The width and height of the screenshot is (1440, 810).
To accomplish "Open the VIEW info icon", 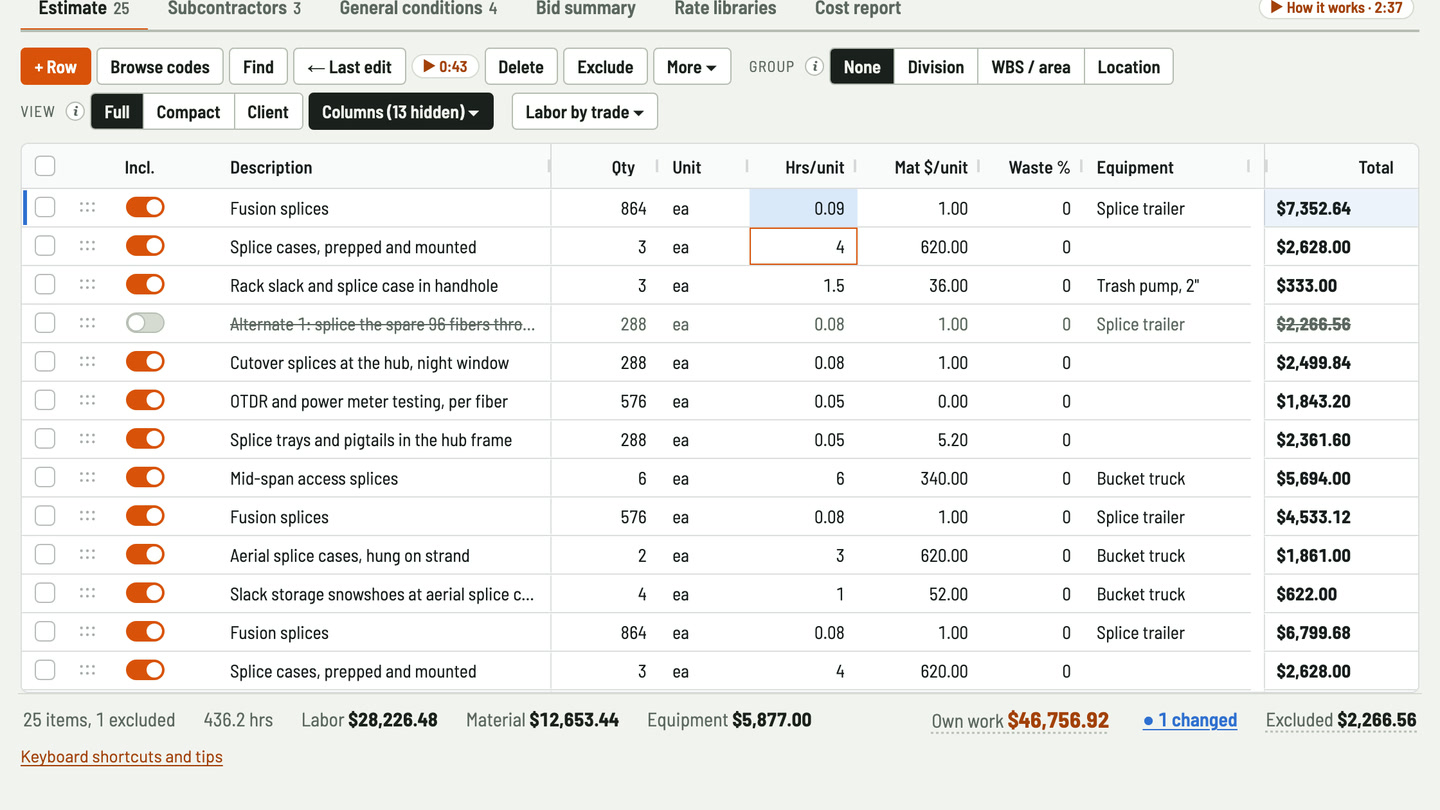I will [75, 111].
